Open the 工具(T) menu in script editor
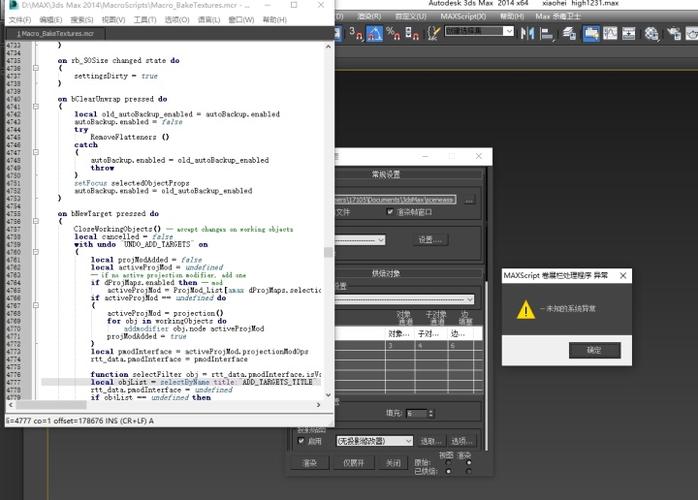Viewport: 698px width, 500px height. click(x=145, y=19)
